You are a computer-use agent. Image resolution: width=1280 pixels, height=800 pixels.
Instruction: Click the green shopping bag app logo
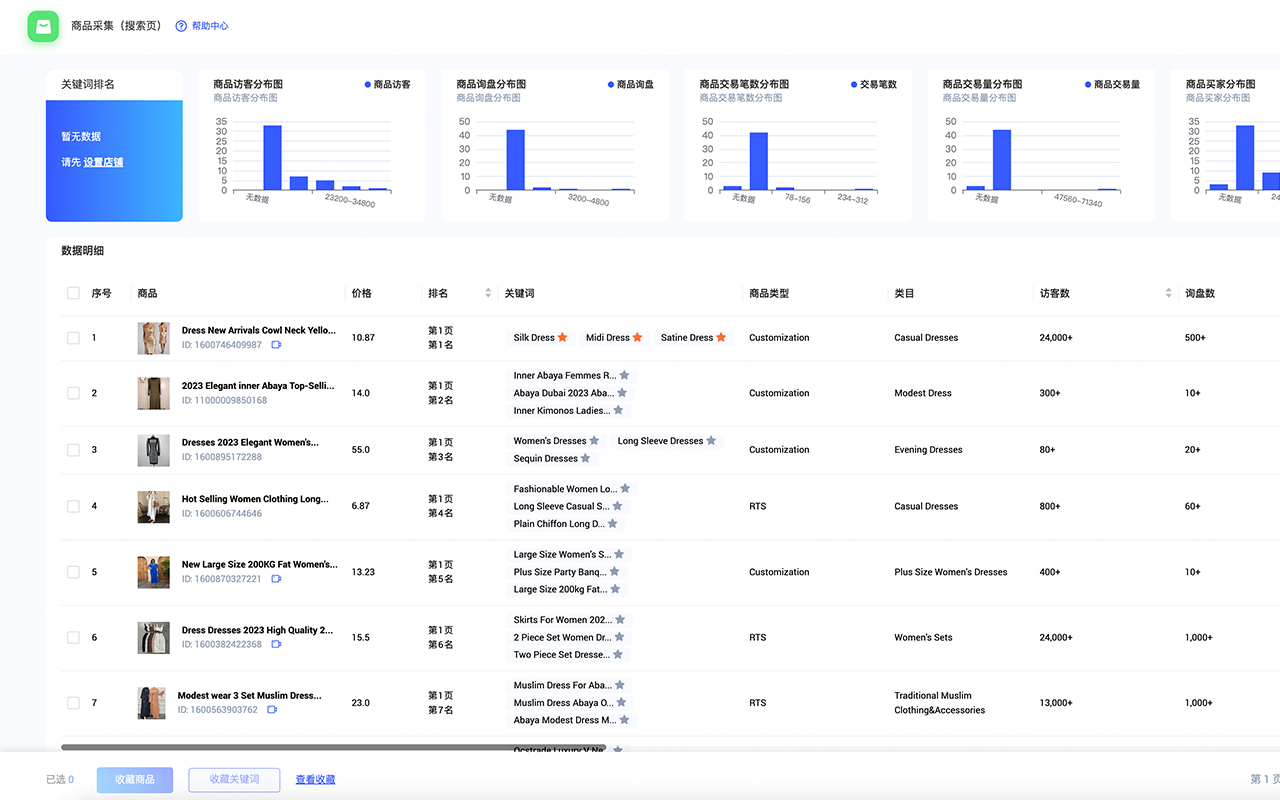point(44,26)
